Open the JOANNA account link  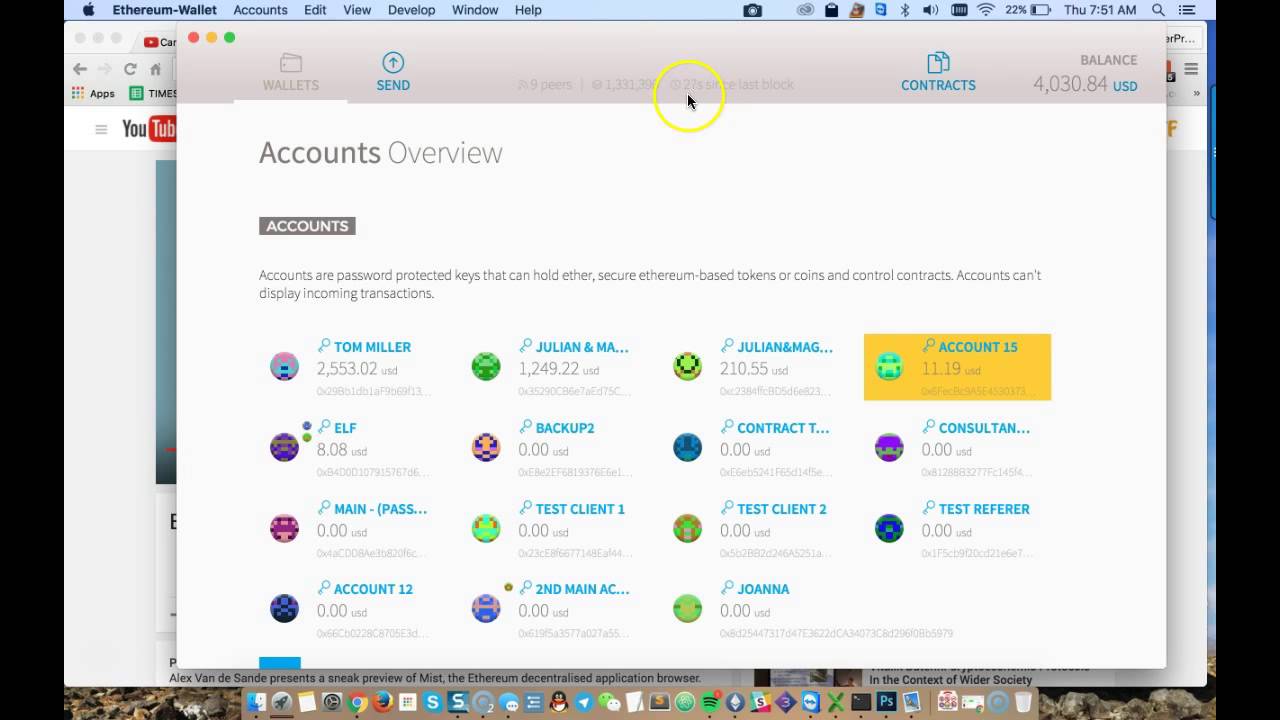tap(763, 589)
